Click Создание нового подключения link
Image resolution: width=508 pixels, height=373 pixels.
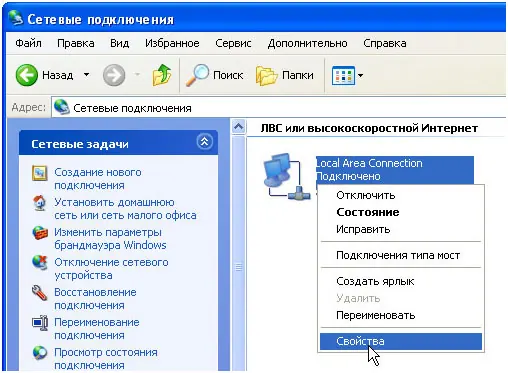[x=98, y=179]
